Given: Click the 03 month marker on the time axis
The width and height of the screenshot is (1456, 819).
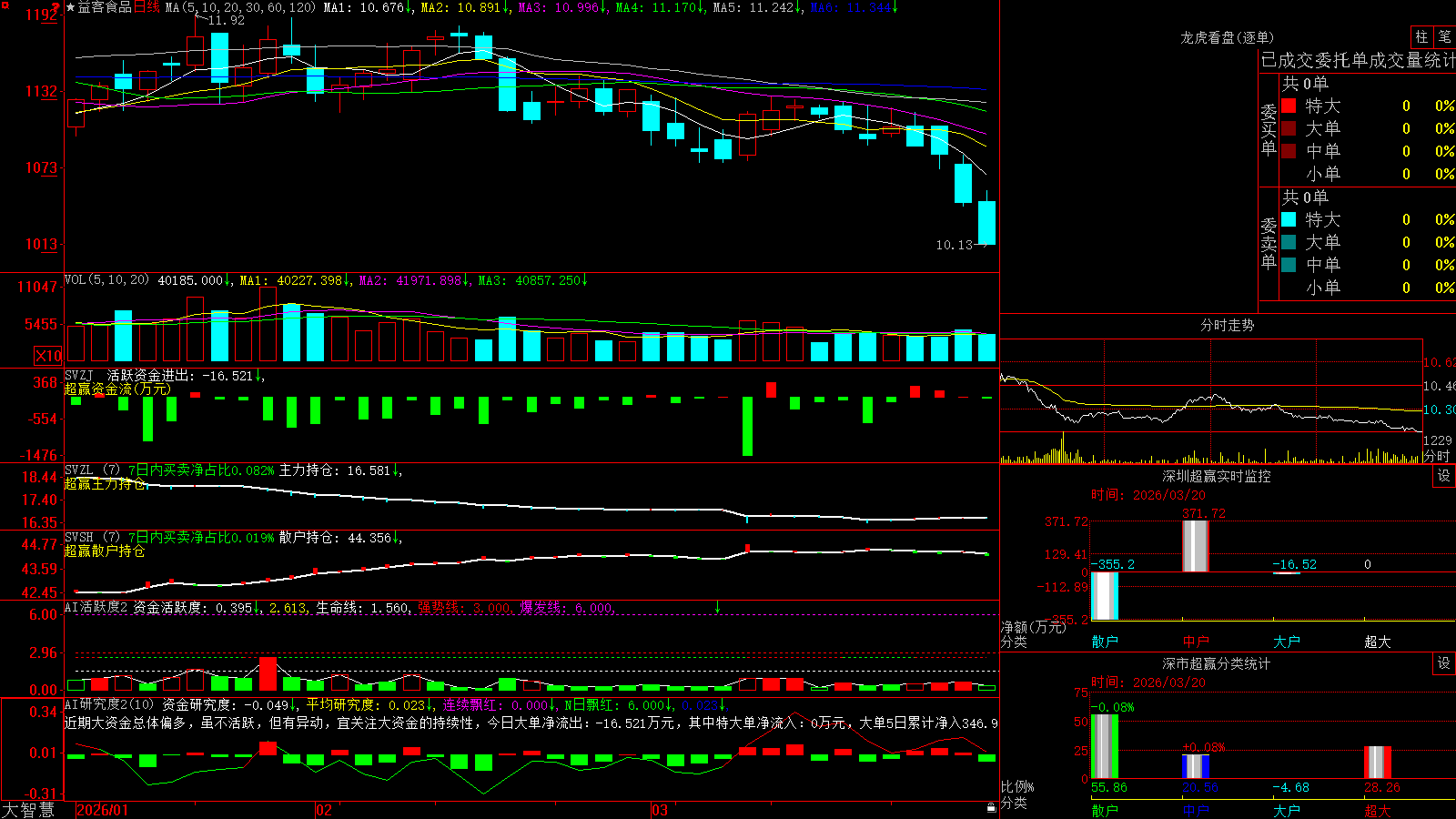Looking at the screenshot, I should click(660, 810).
